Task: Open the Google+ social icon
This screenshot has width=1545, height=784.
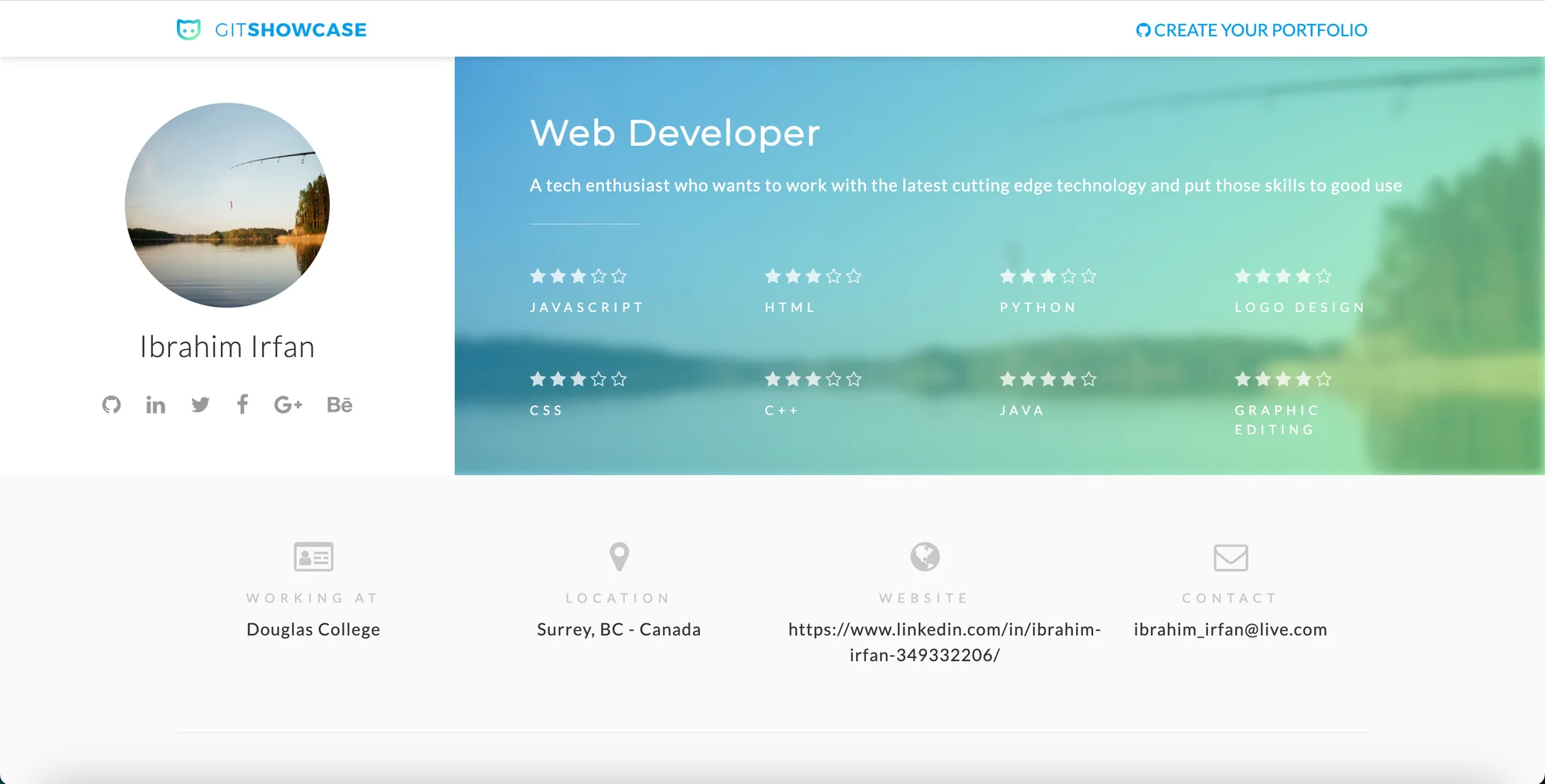Action: pos(289,404)
